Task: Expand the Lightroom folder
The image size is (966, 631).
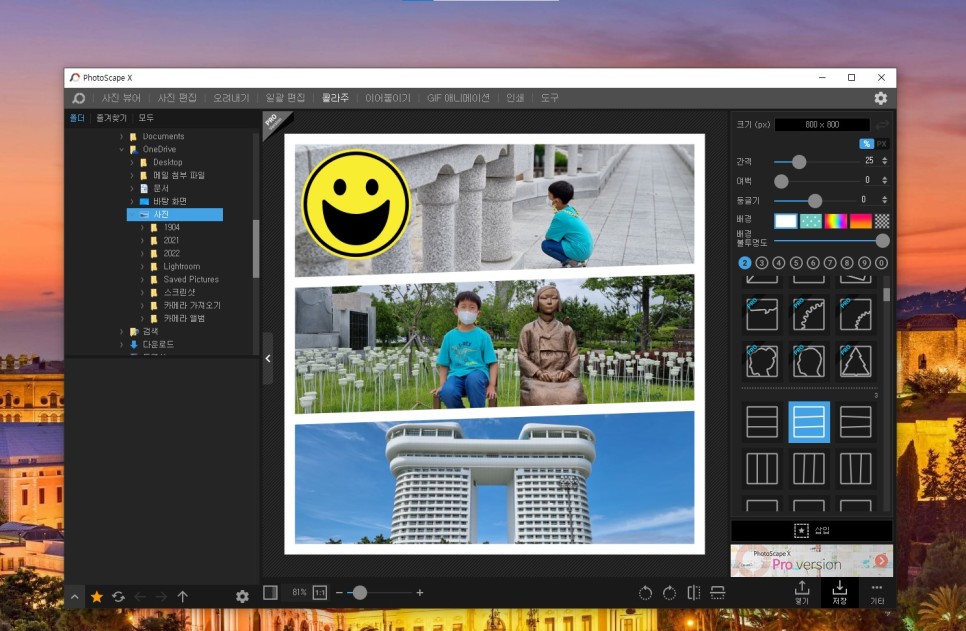Action: [142, 266]
